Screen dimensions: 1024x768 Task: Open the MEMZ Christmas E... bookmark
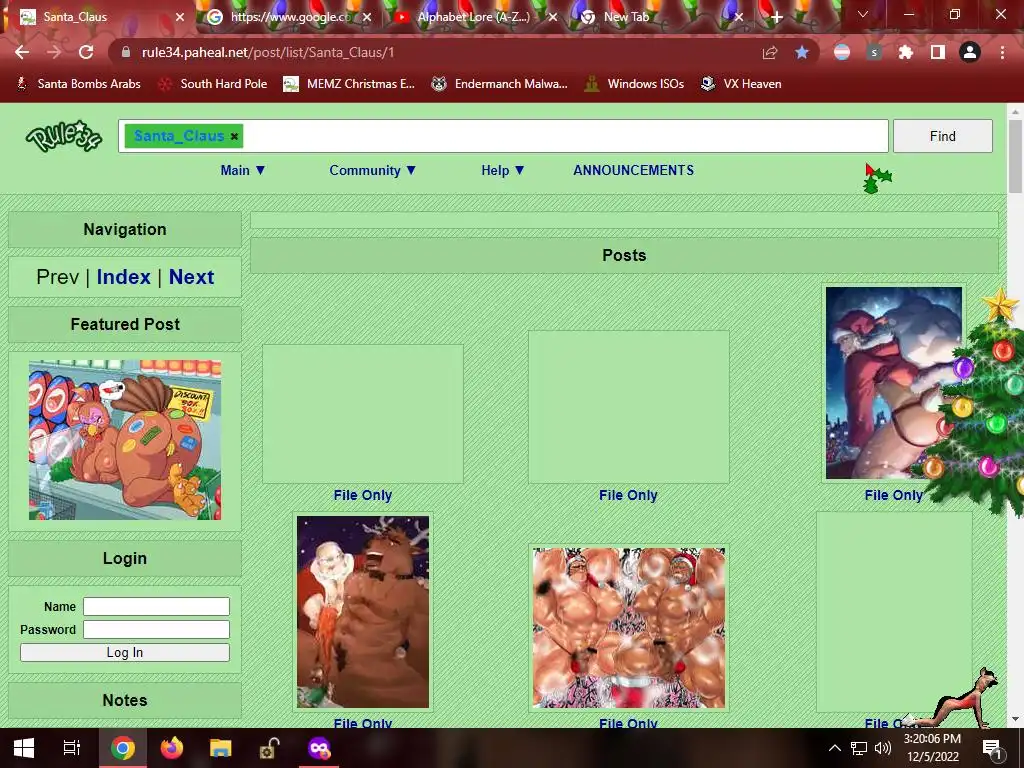[349, 84]
